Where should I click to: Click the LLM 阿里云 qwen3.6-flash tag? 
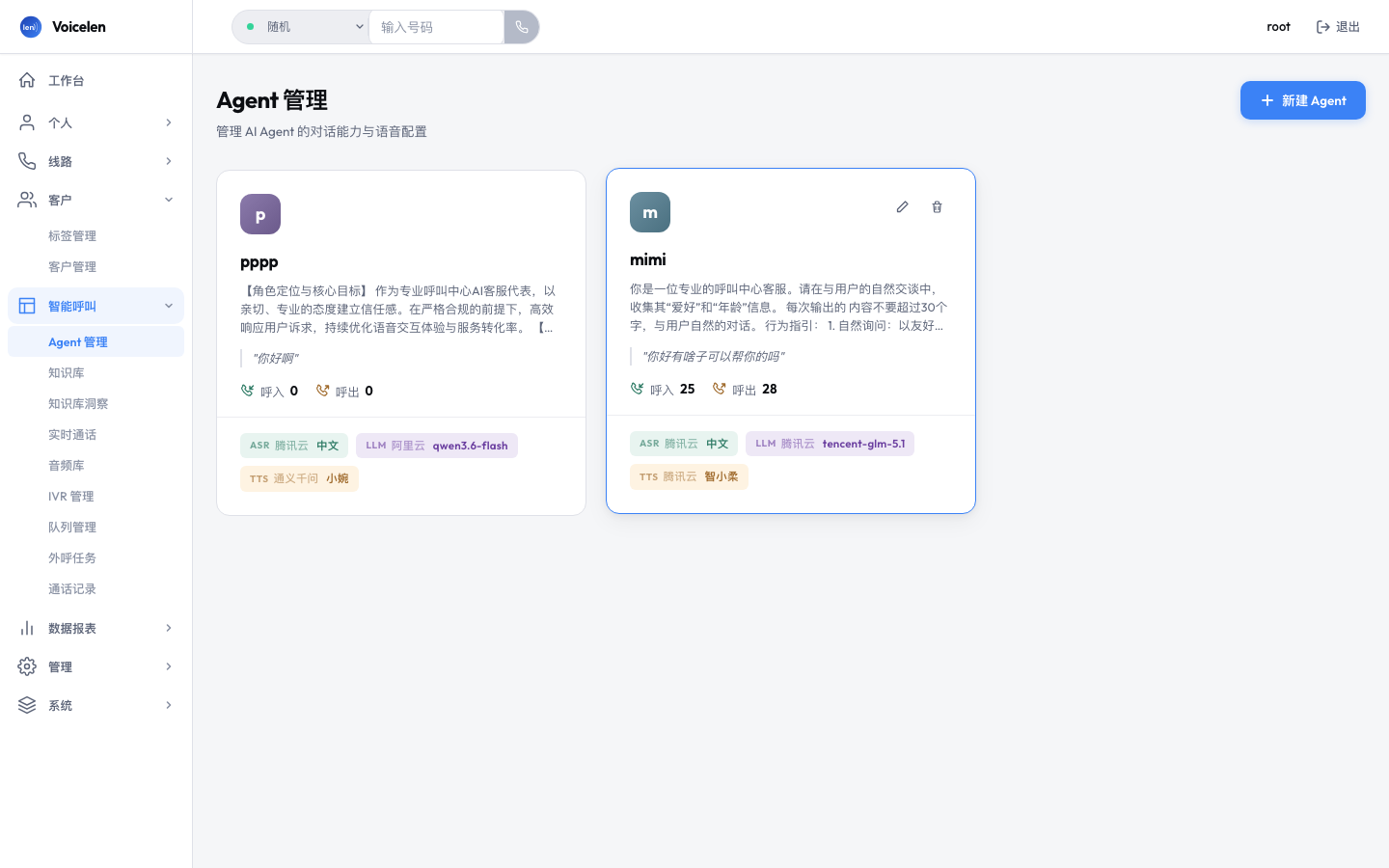tap(437, 446)
